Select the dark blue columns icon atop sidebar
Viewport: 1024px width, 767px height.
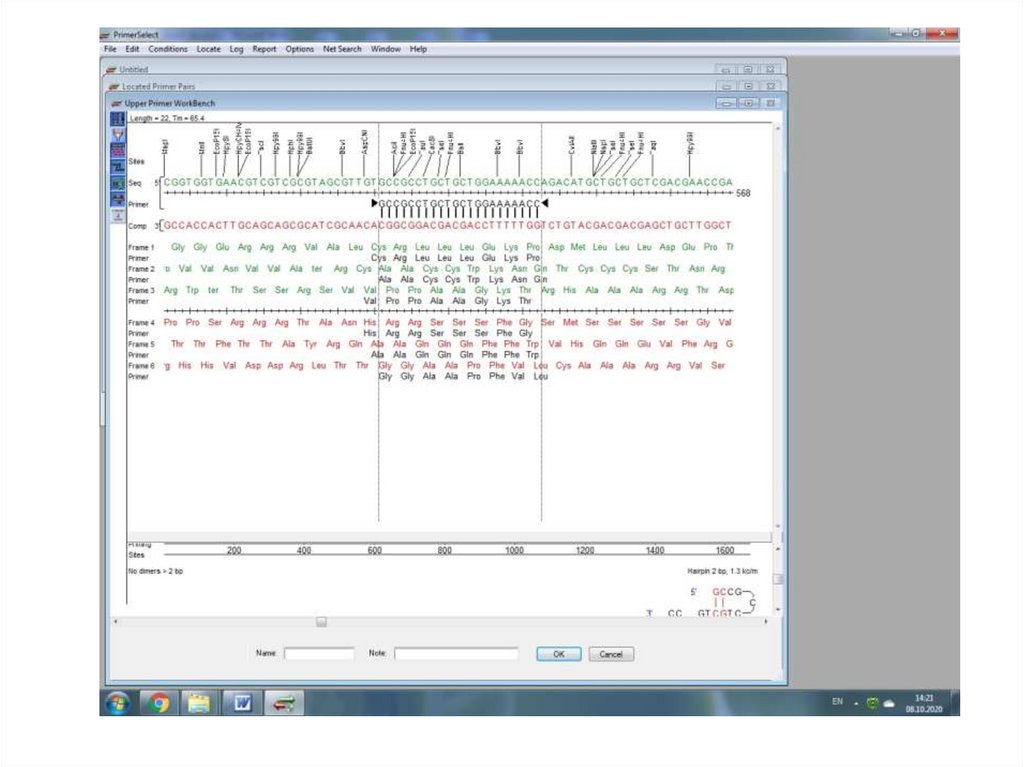[x=118, y=119]
